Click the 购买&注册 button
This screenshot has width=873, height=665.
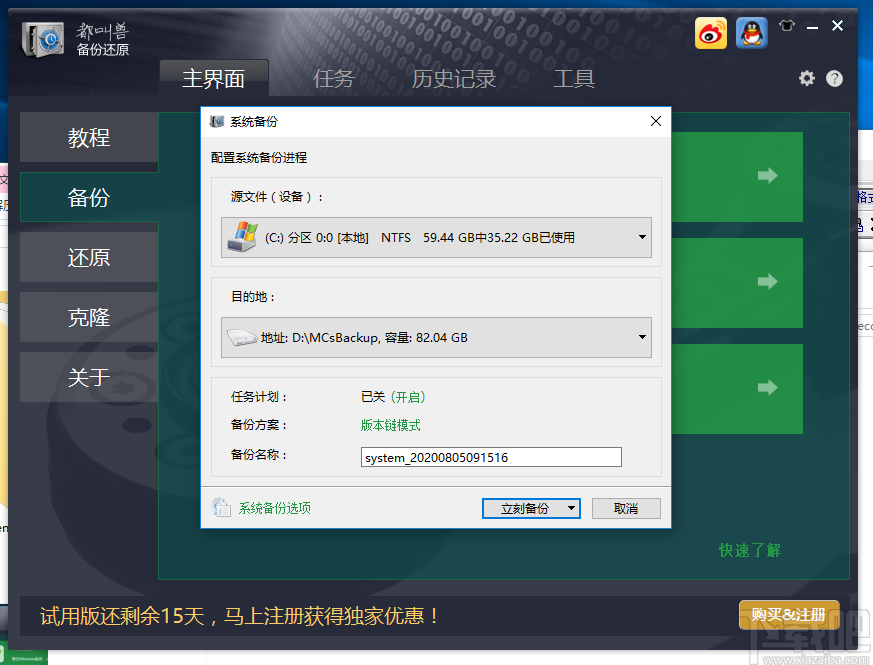[789, 614]
